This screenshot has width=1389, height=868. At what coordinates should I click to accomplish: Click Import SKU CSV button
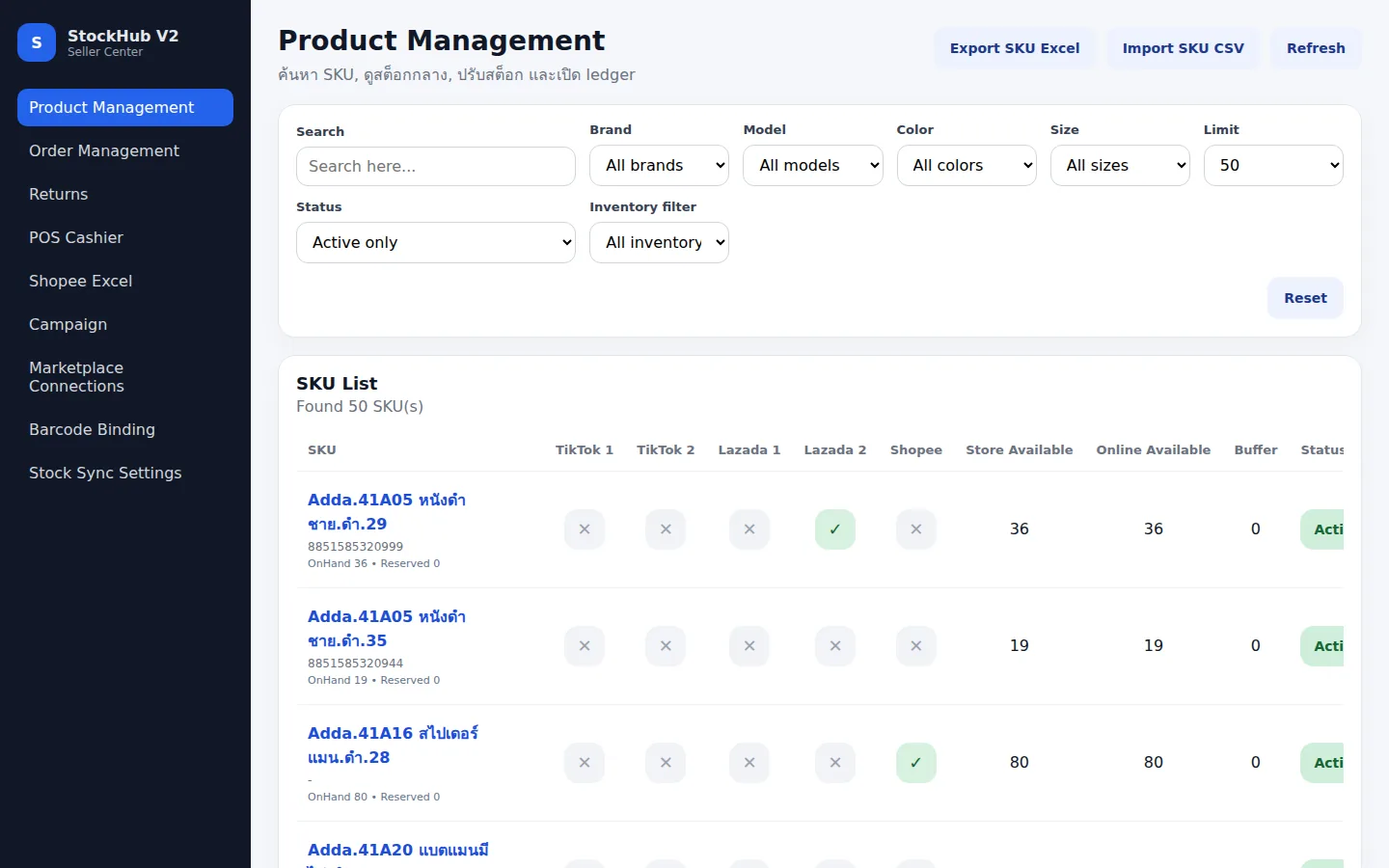[1183, 48]
